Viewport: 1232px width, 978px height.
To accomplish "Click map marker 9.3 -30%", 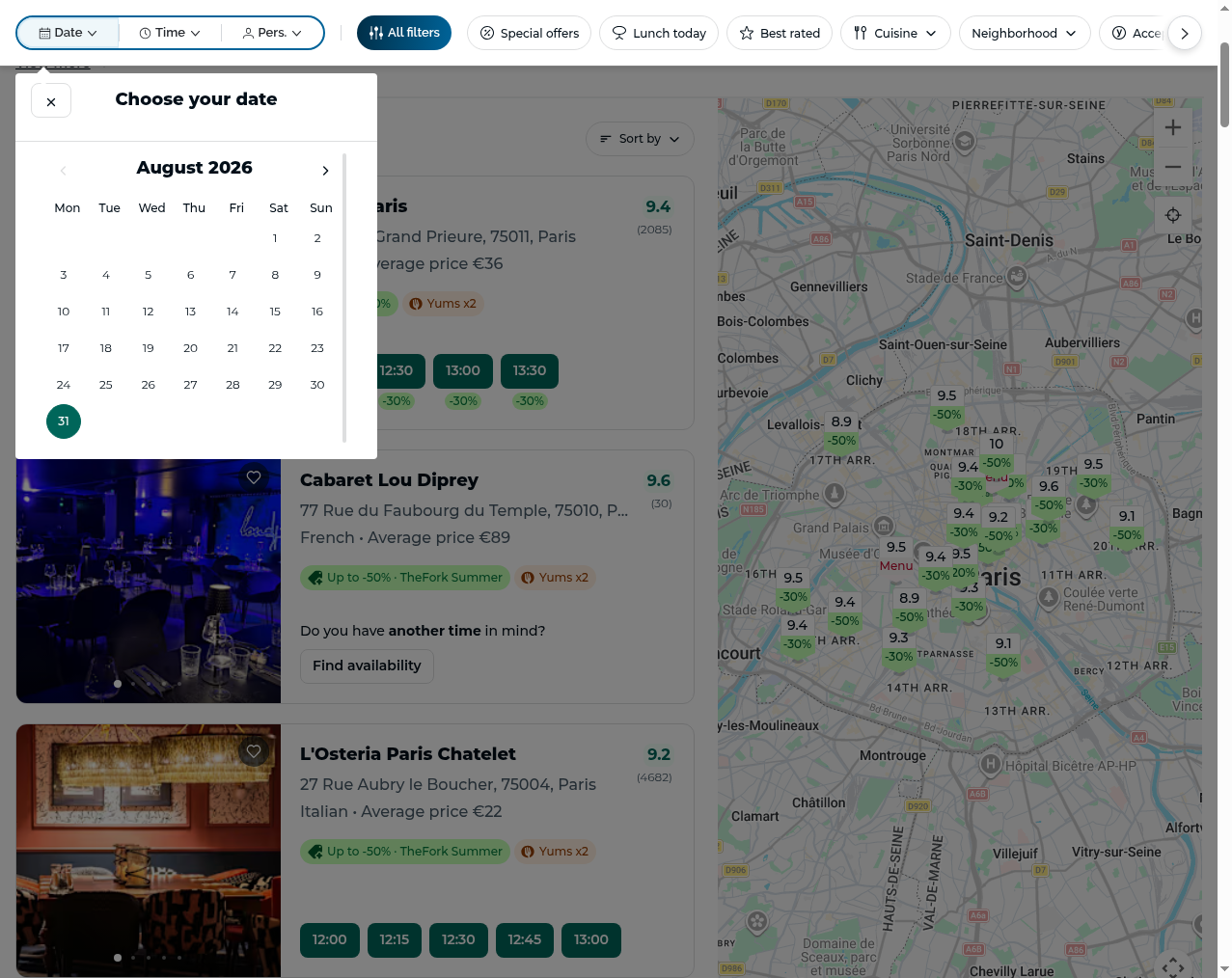I will [x=899, y=647].
